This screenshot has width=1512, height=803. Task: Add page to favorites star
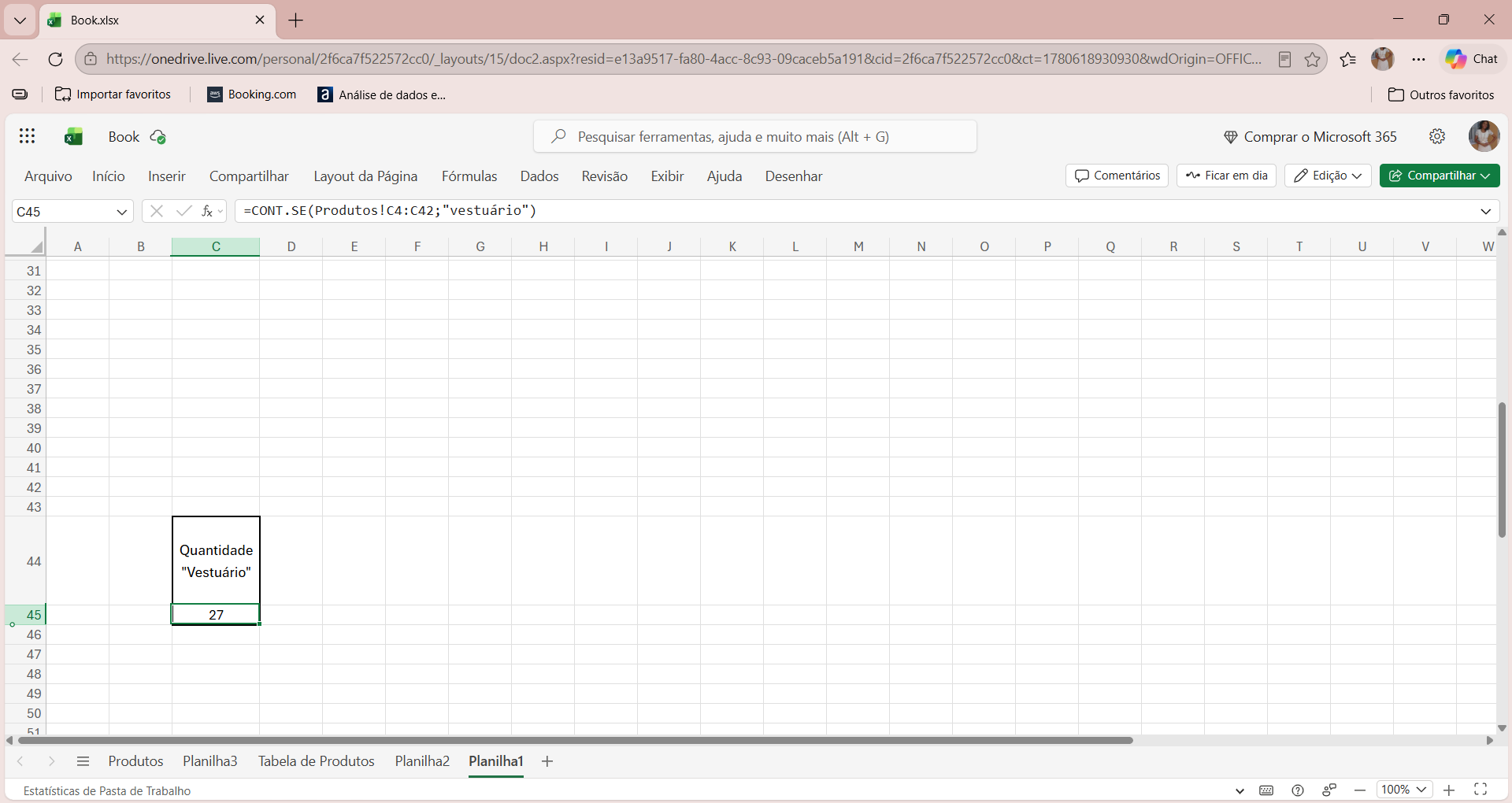click(x=1312, y=59)
